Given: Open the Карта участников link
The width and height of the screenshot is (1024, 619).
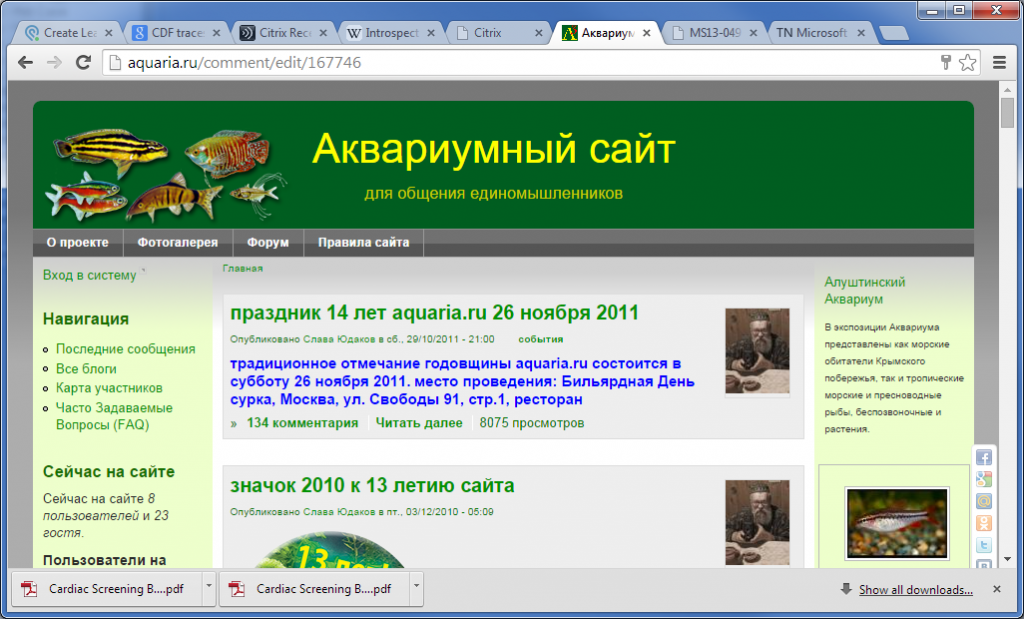Looking at the screenshot, I should point(109,388).
